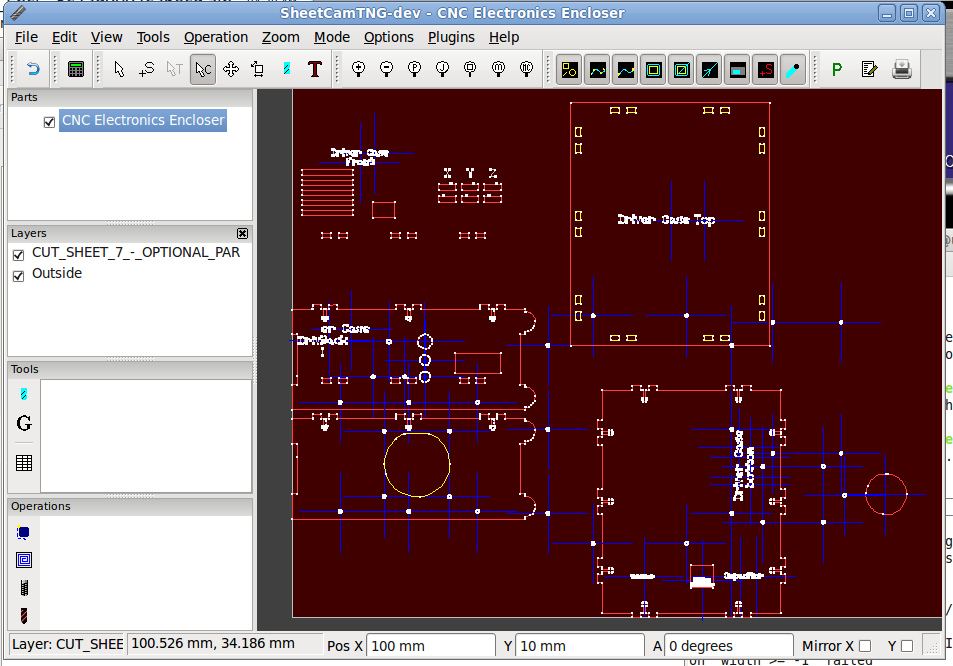Click the Pos X field showing 100 mm
The height and width of the screenshot is (666, 953).
[431, 645]
